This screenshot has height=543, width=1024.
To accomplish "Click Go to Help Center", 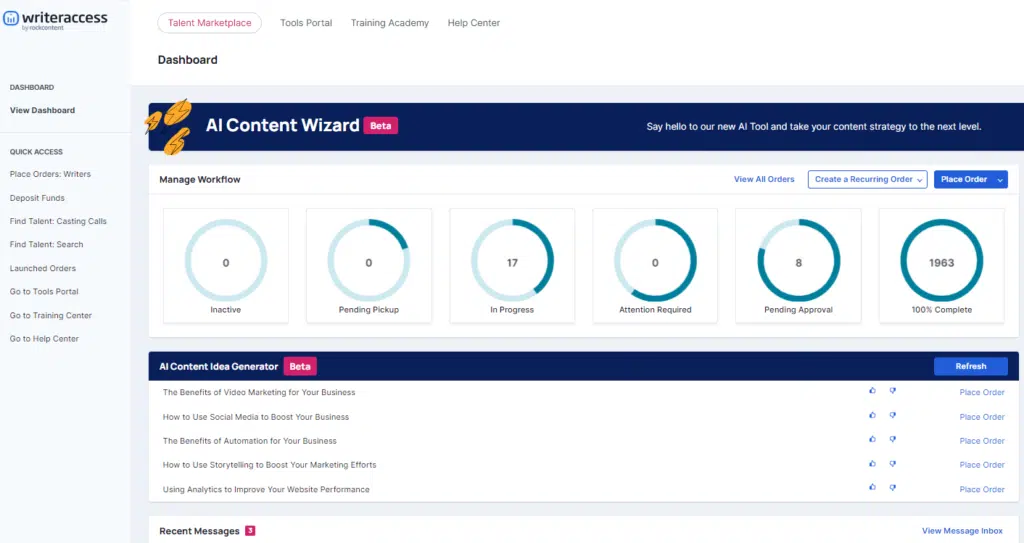I will point(44,338).
